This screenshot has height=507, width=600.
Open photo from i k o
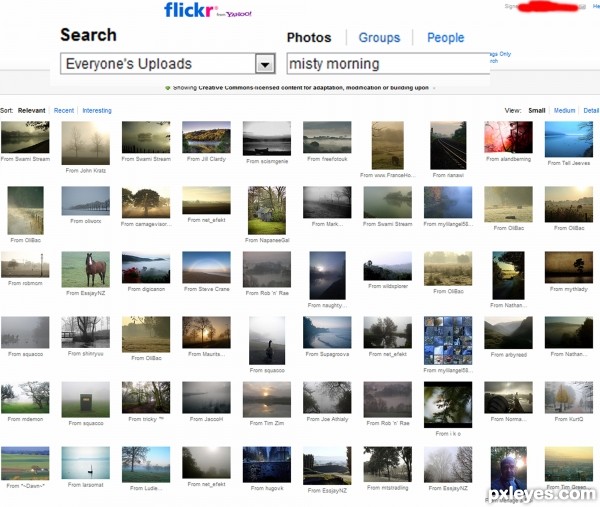coord(448,404)
